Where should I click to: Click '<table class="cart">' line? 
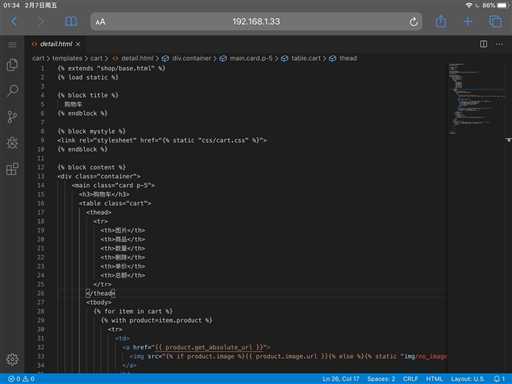pos(115,203)
